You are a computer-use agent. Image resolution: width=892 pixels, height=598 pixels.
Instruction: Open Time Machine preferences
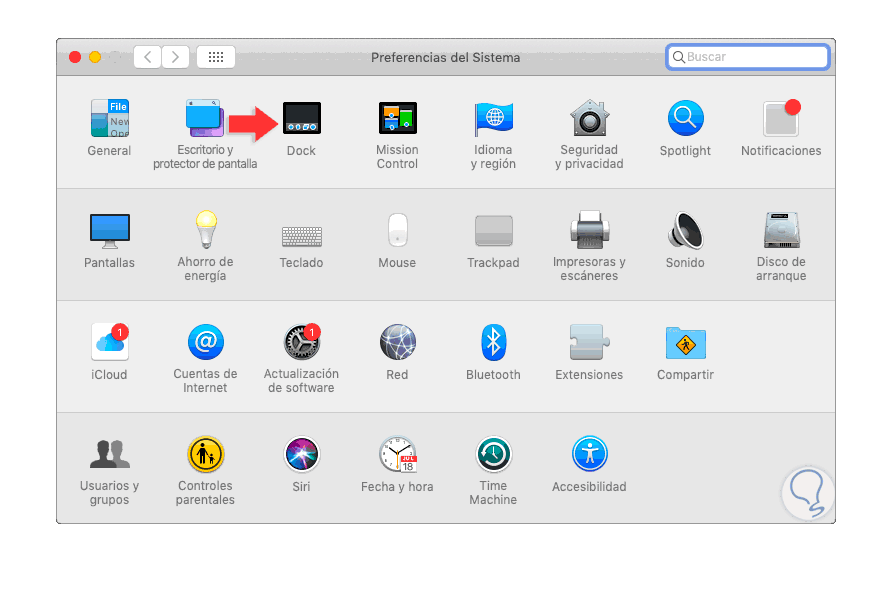click(x=493, y=454)
